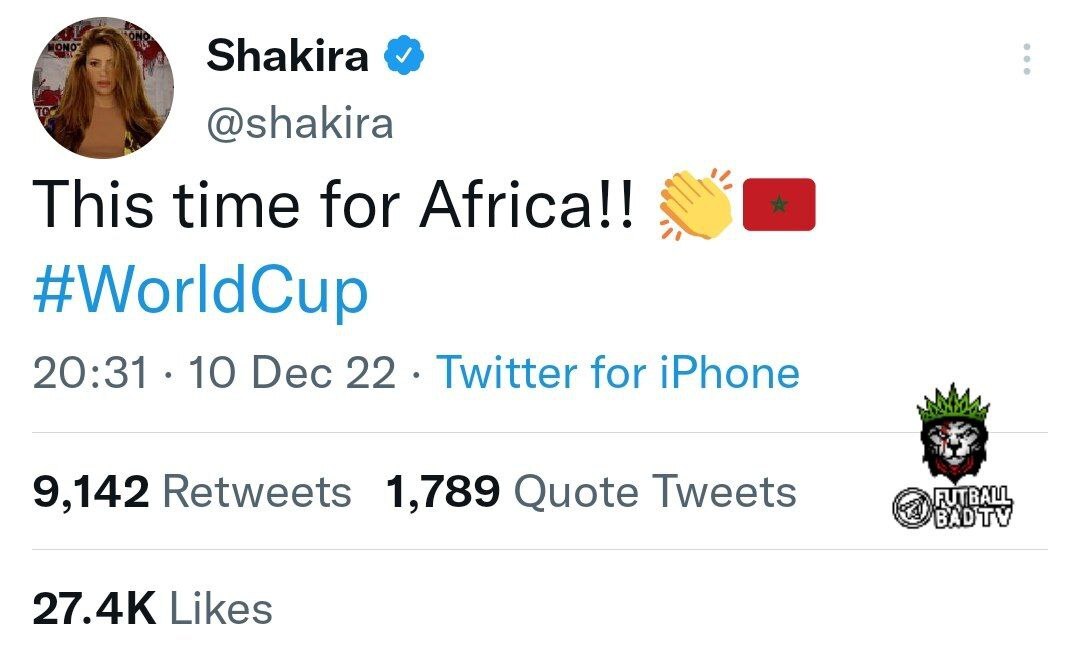Open the Shakira display name
1080x658 pixels.
click(287, 55)
